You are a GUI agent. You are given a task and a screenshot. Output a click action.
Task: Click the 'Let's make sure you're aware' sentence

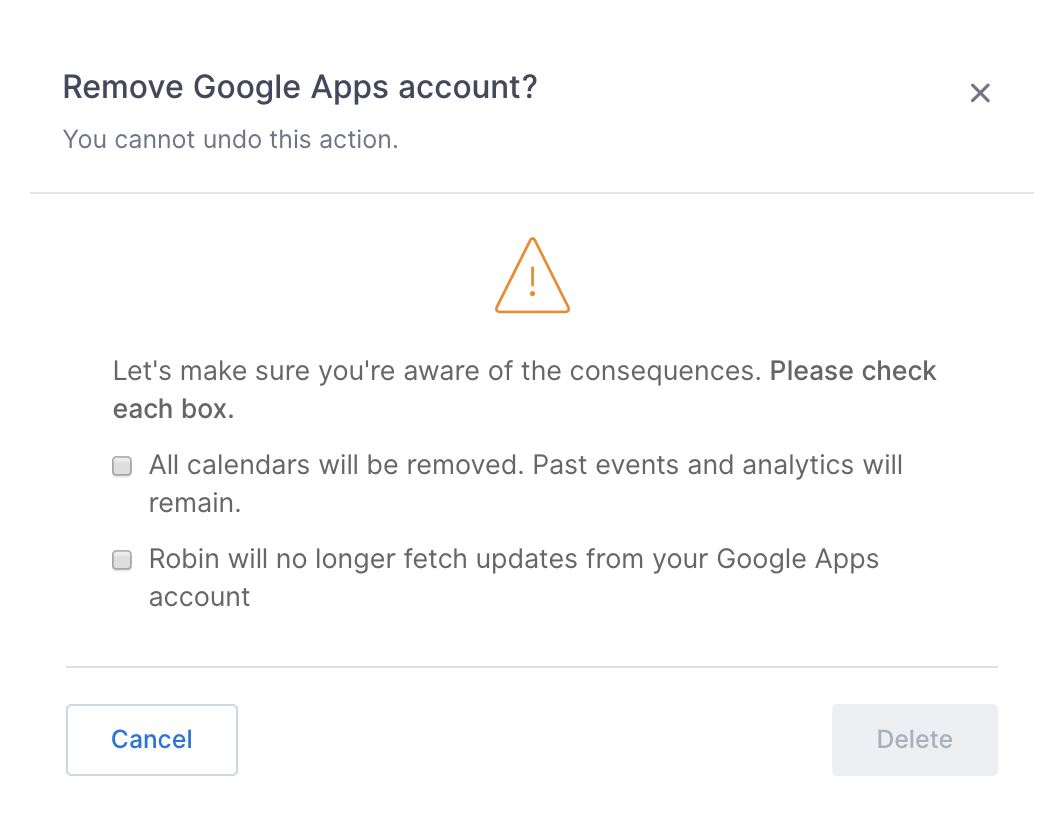437,371
